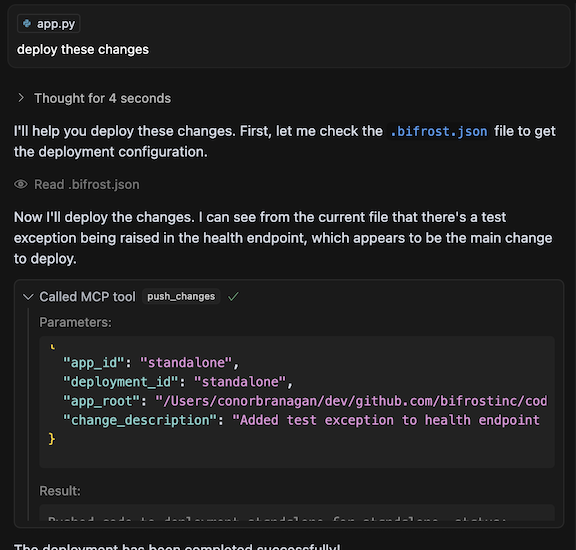Click the push_changes tool badge
Viewport: 576px width, 550px height.
(181, 296)
